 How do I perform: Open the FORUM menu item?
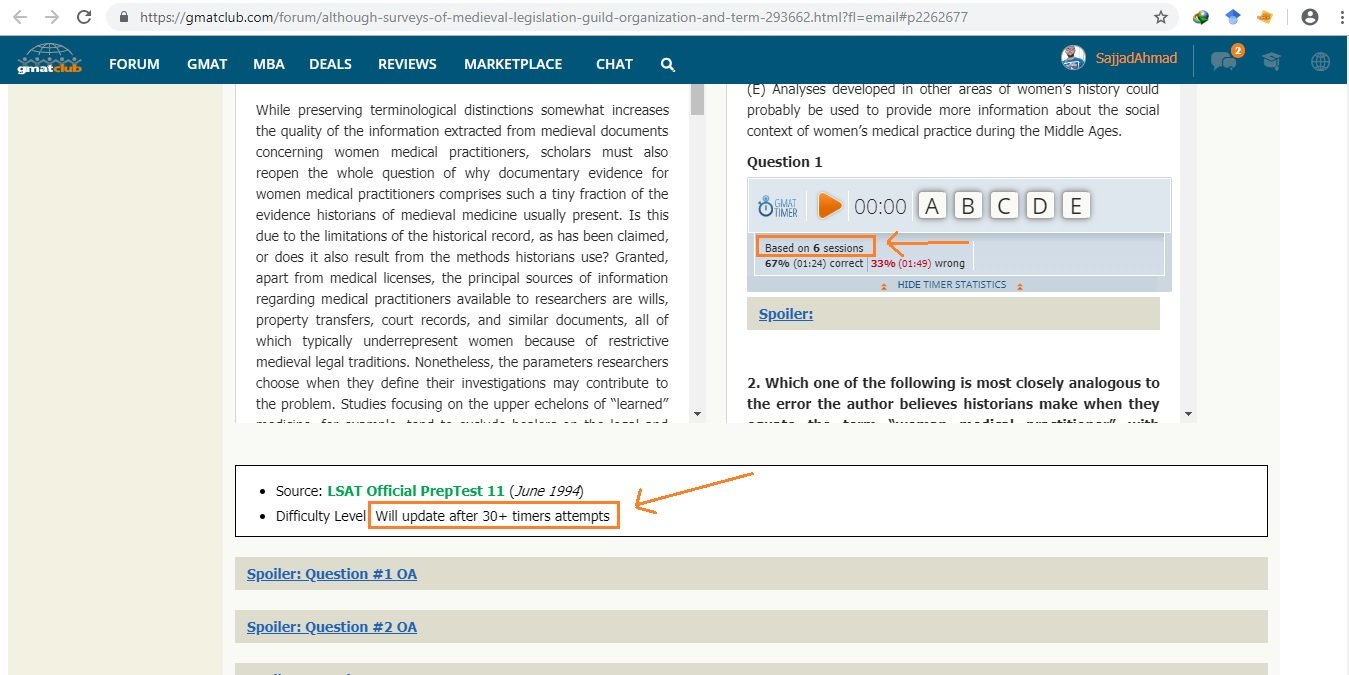(x=134, y=64)
